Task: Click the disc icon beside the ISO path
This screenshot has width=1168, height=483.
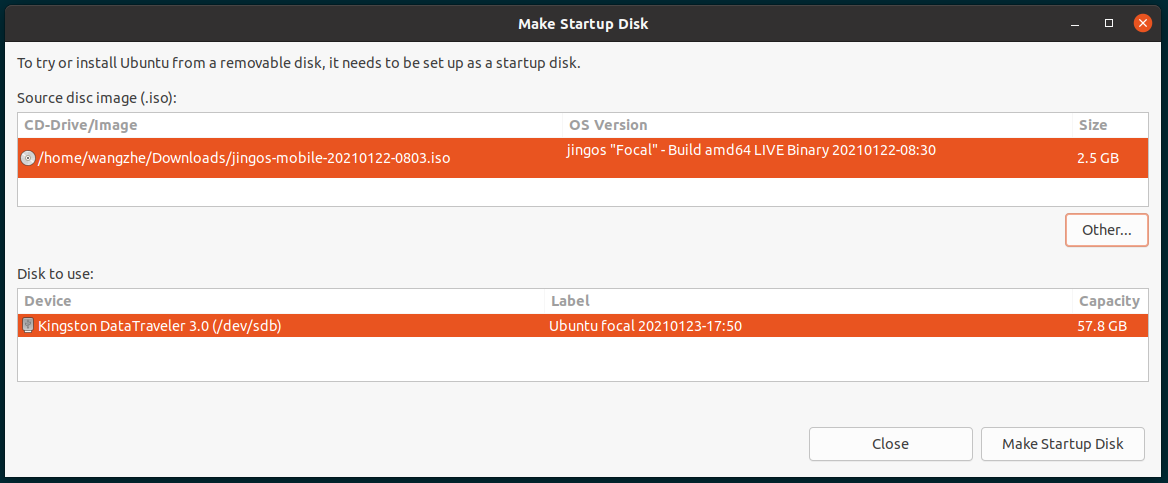Action: click(x=28, y=158)
